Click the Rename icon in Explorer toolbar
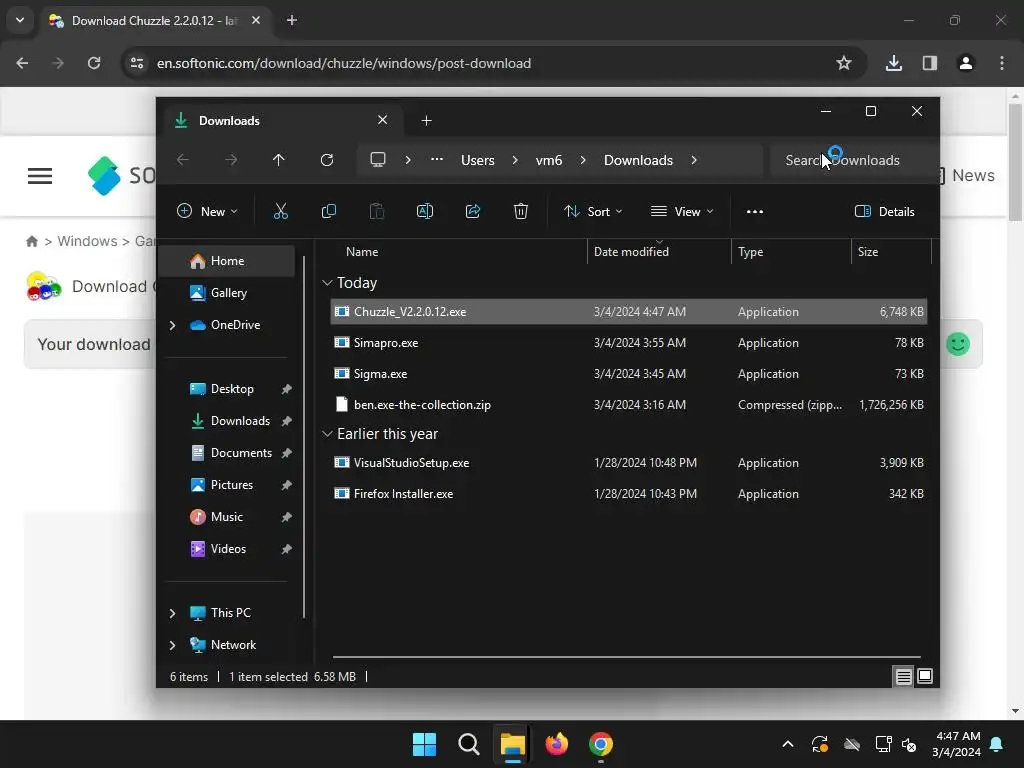Viewport: 1024px width, 768px height. (x=424, y=211)
